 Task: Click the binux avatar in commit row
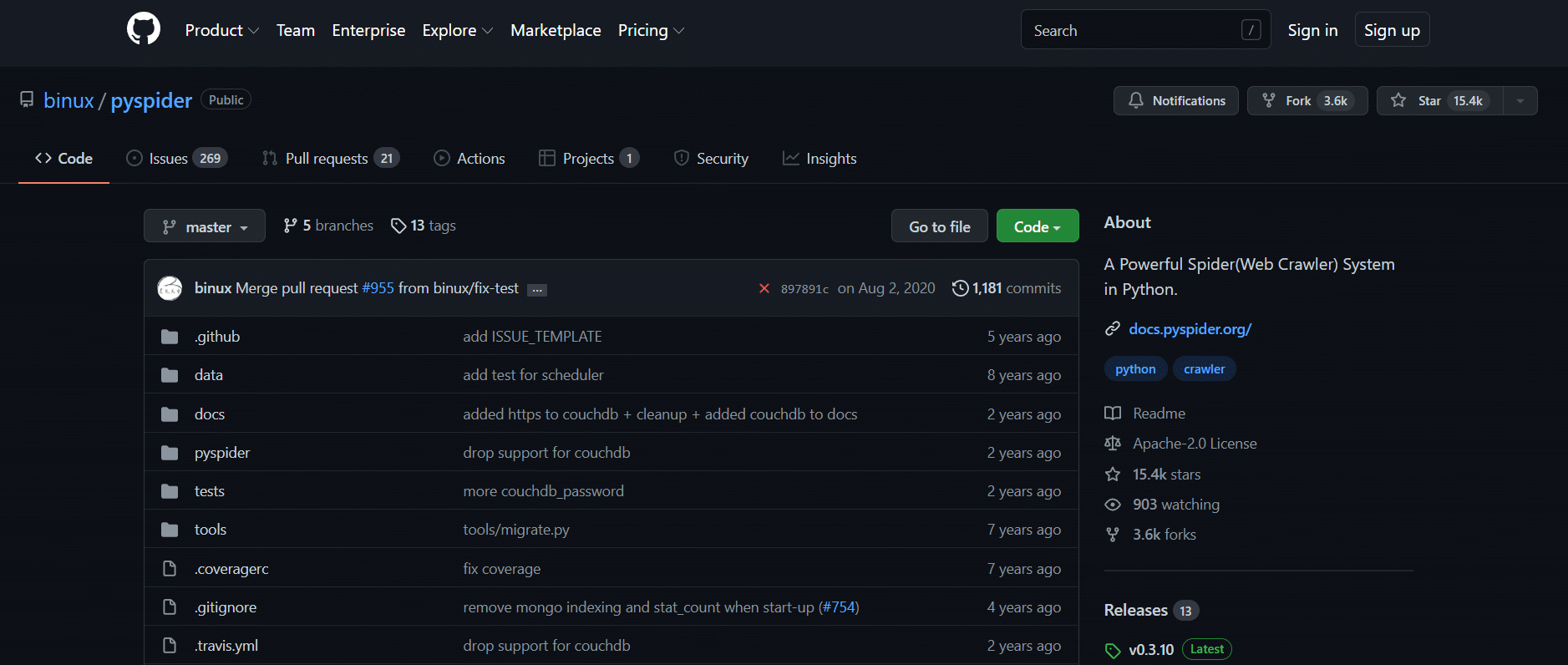170,288
